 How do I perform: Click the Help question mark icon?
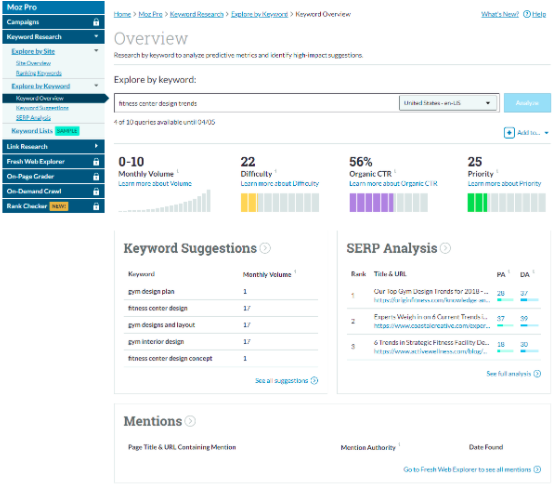pyautogui.click(x=527, y=14)
